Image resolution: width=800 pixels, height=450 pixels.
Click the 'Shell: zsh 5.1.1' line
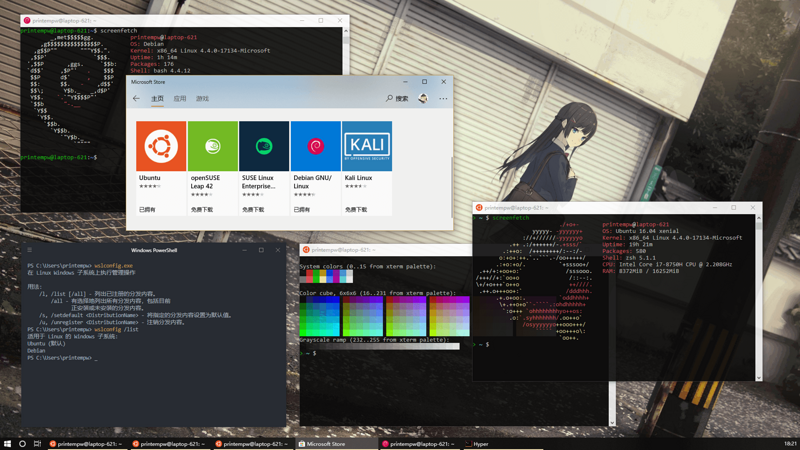click(x=629, y=258)
